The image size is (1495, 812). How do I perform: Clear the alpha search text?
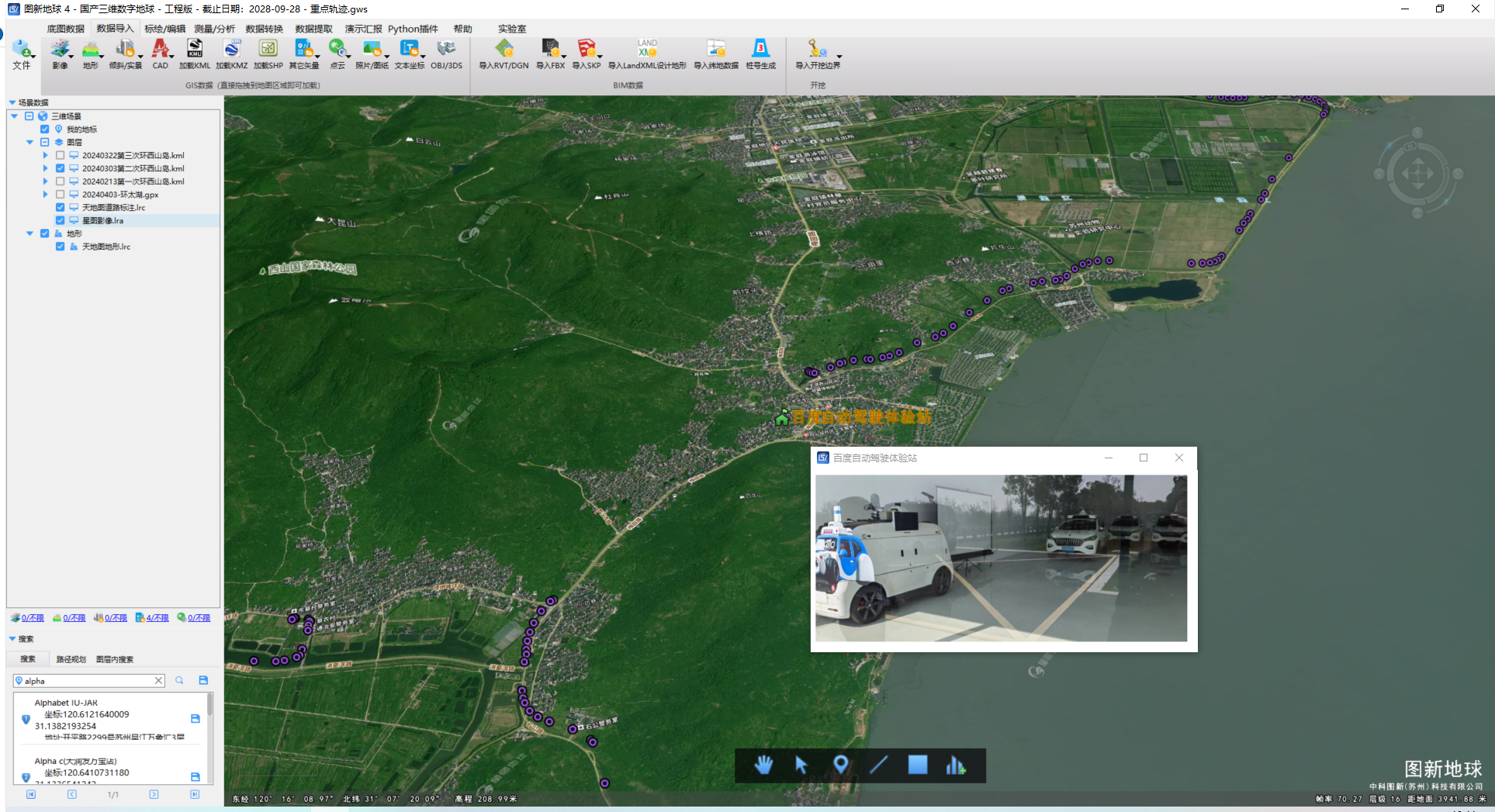[158, 681]
